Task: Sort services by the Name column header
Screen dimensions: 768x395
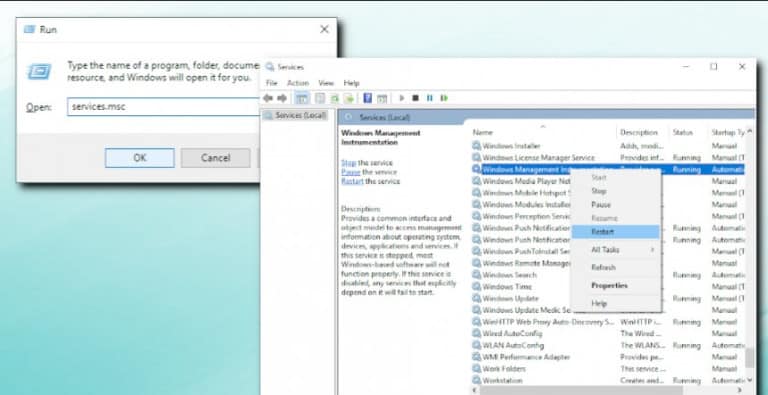Action: pos(543,132)
